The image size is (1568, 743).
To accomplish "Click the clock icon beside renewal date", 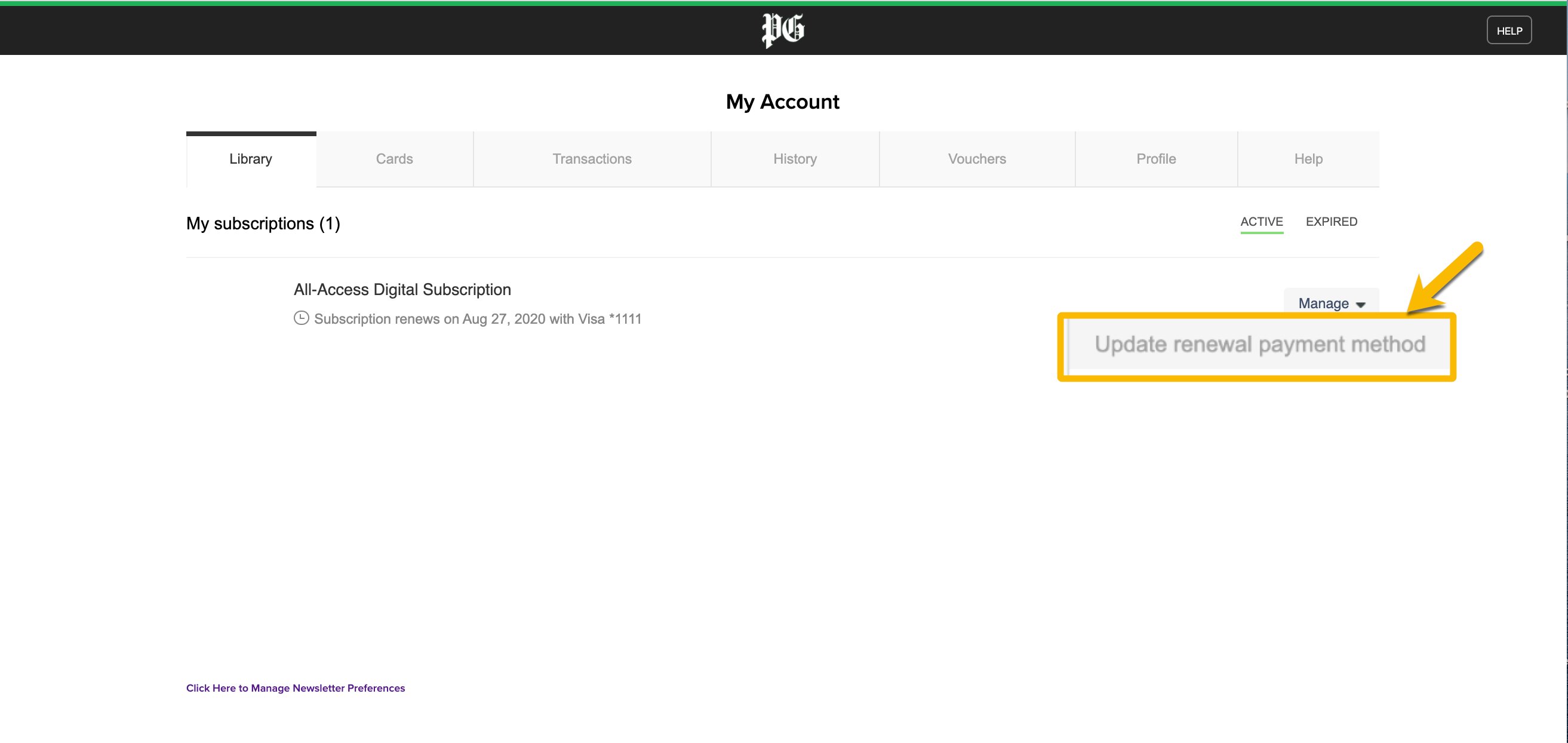I will click(301, 318).
